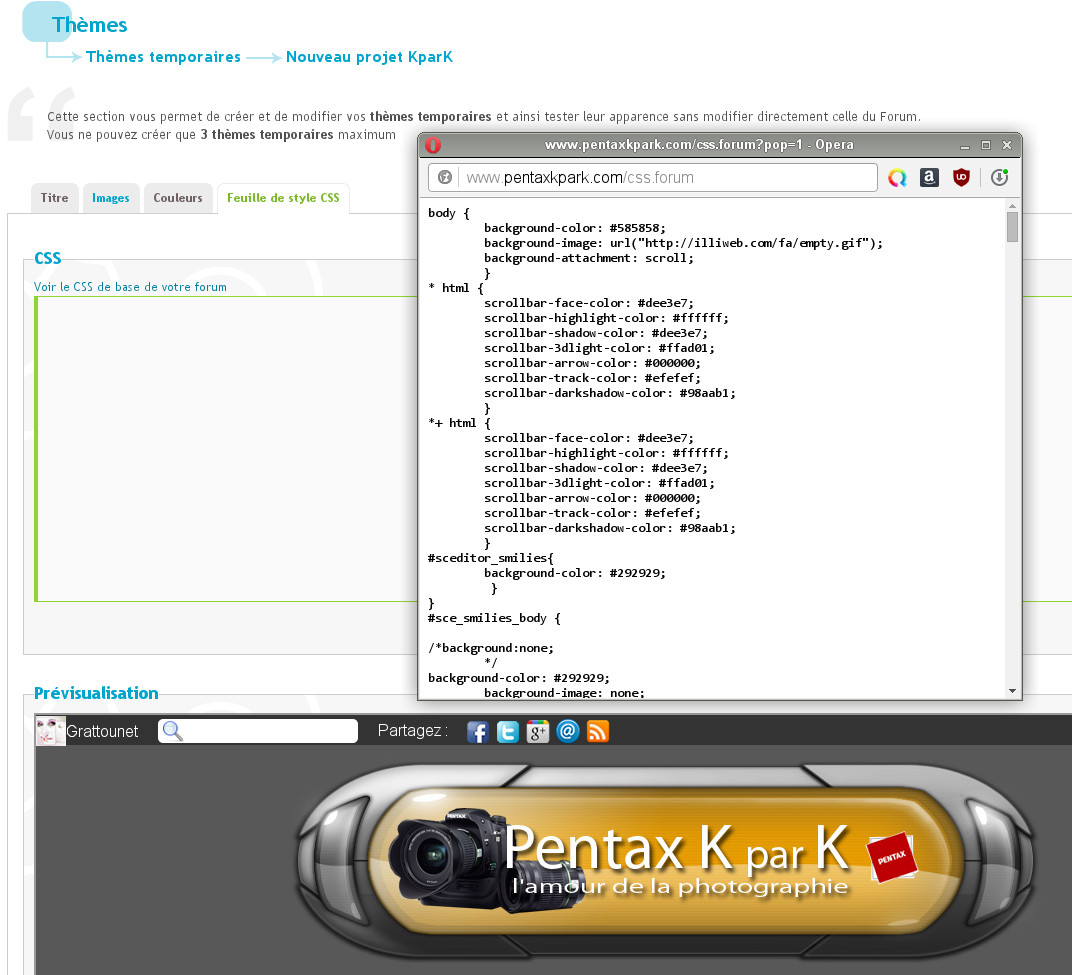The width and height of the screenshot is (1072, 975).
Task: Click the '/*background:none;' comment line
Action: click(x=491, y=648)
